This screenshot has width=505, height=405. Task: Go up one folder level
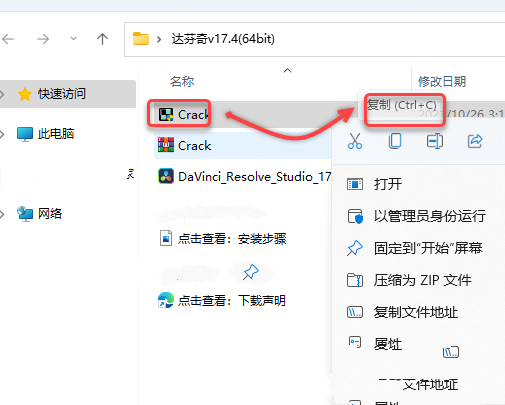coord(102,39)
